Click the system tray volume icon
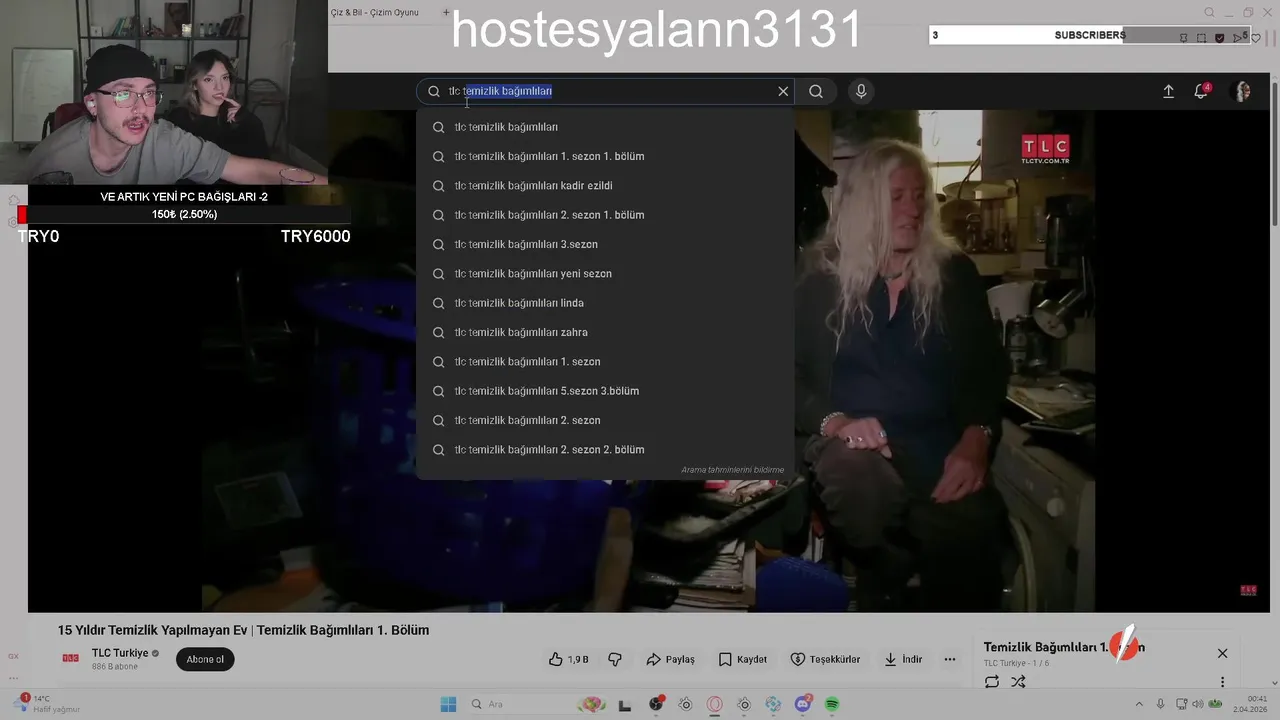This screenshot has width=1280, height=720. pos(1198,704)
